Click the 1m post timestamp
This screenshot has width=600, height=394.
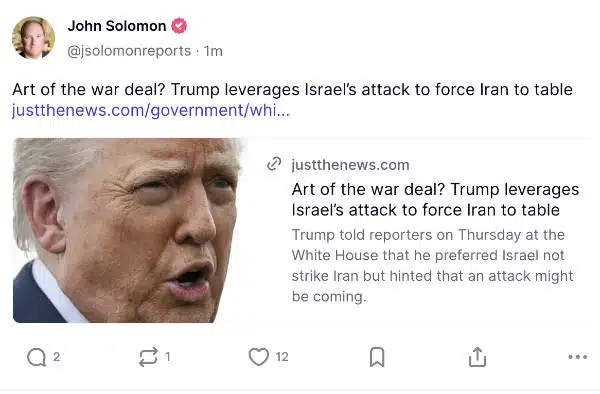213,51
